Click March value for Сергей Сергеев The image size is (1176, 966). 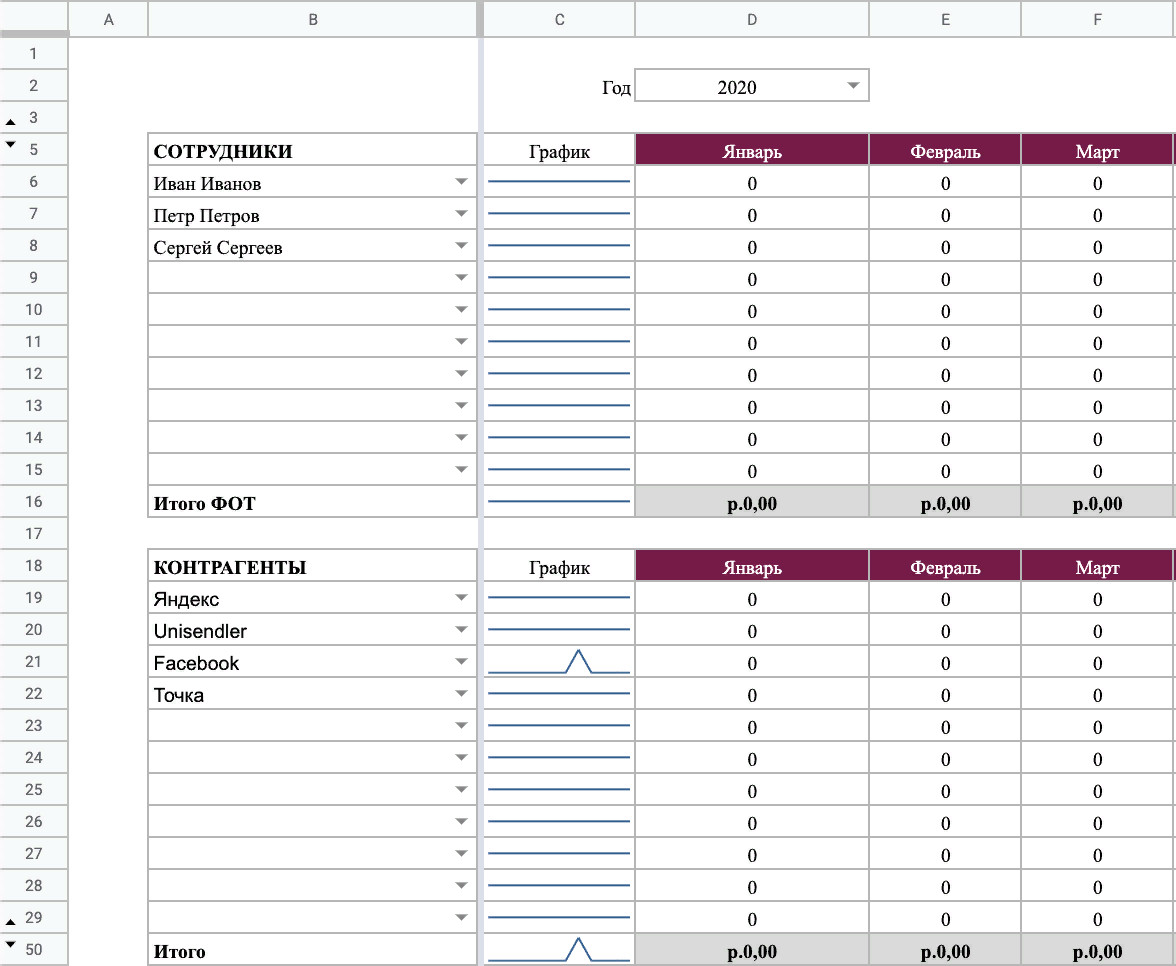click(1097, 247)
